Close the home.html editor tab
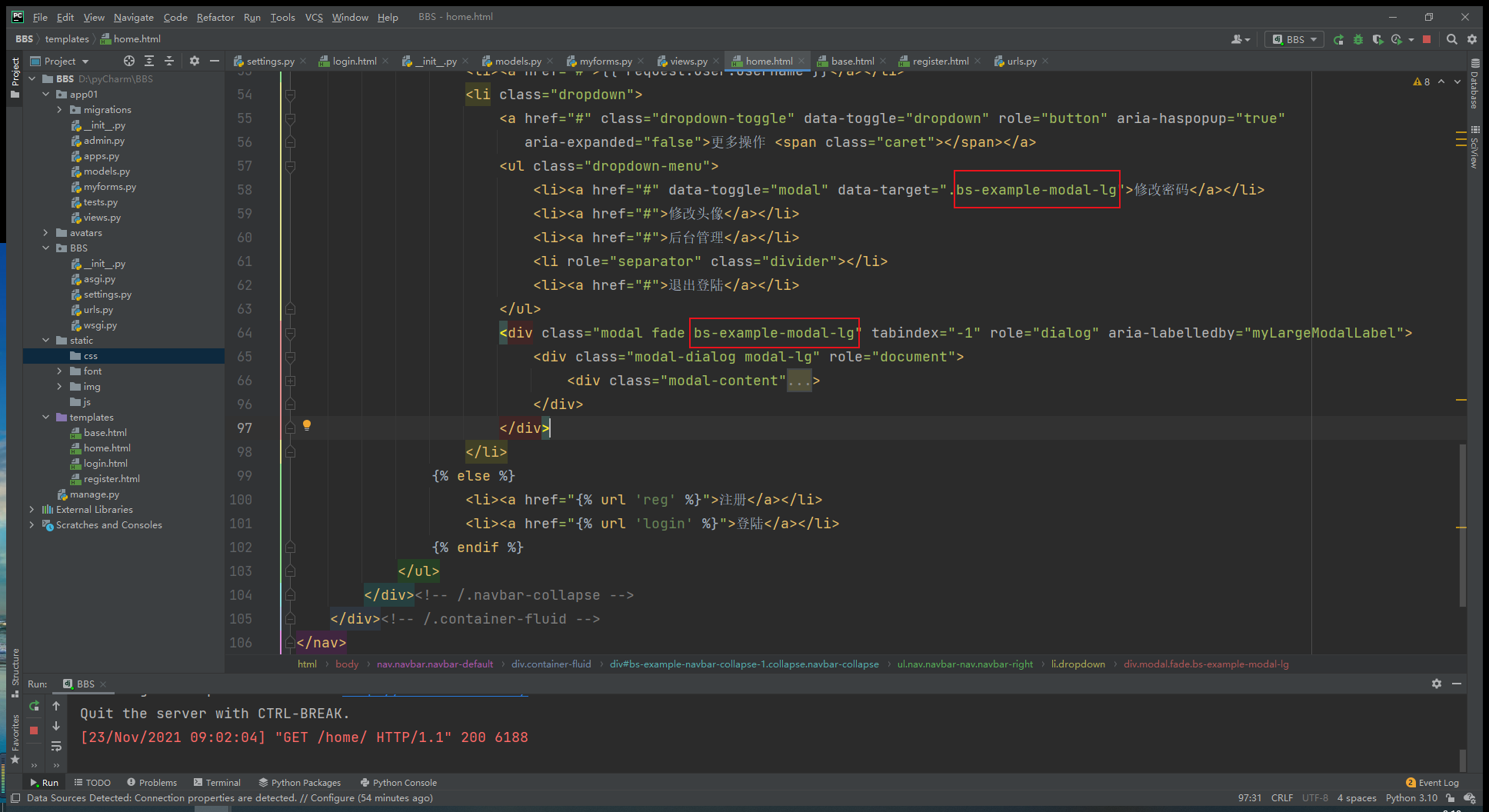This screenshot has height=812, width=1489. click(801, 61)
